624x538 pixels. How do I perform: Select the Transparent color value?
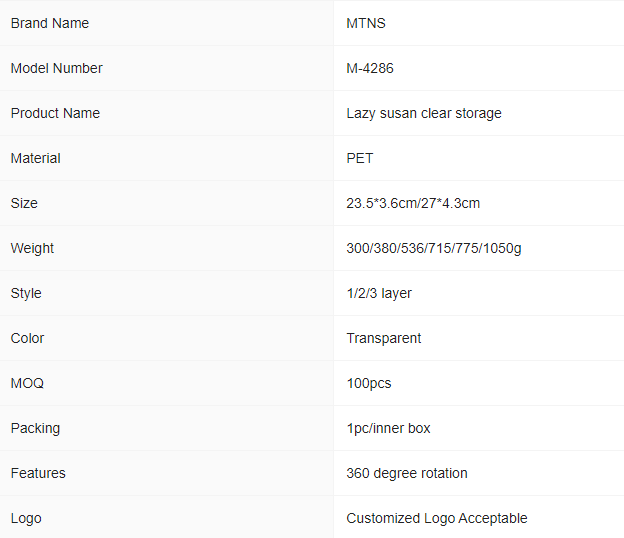[x=384, y=338]
